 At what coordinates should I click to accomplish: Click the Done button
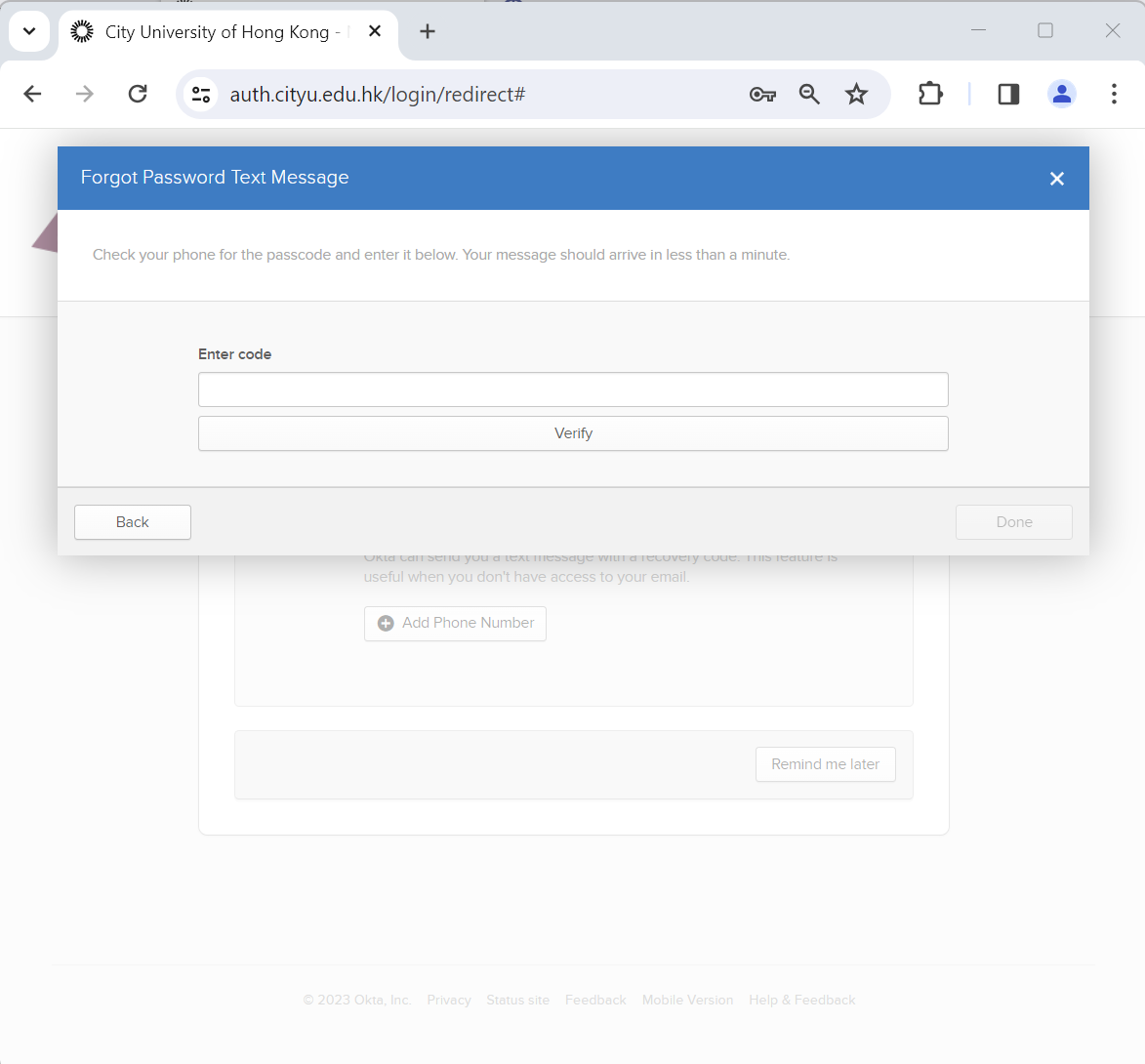[x=1013, y=522]
